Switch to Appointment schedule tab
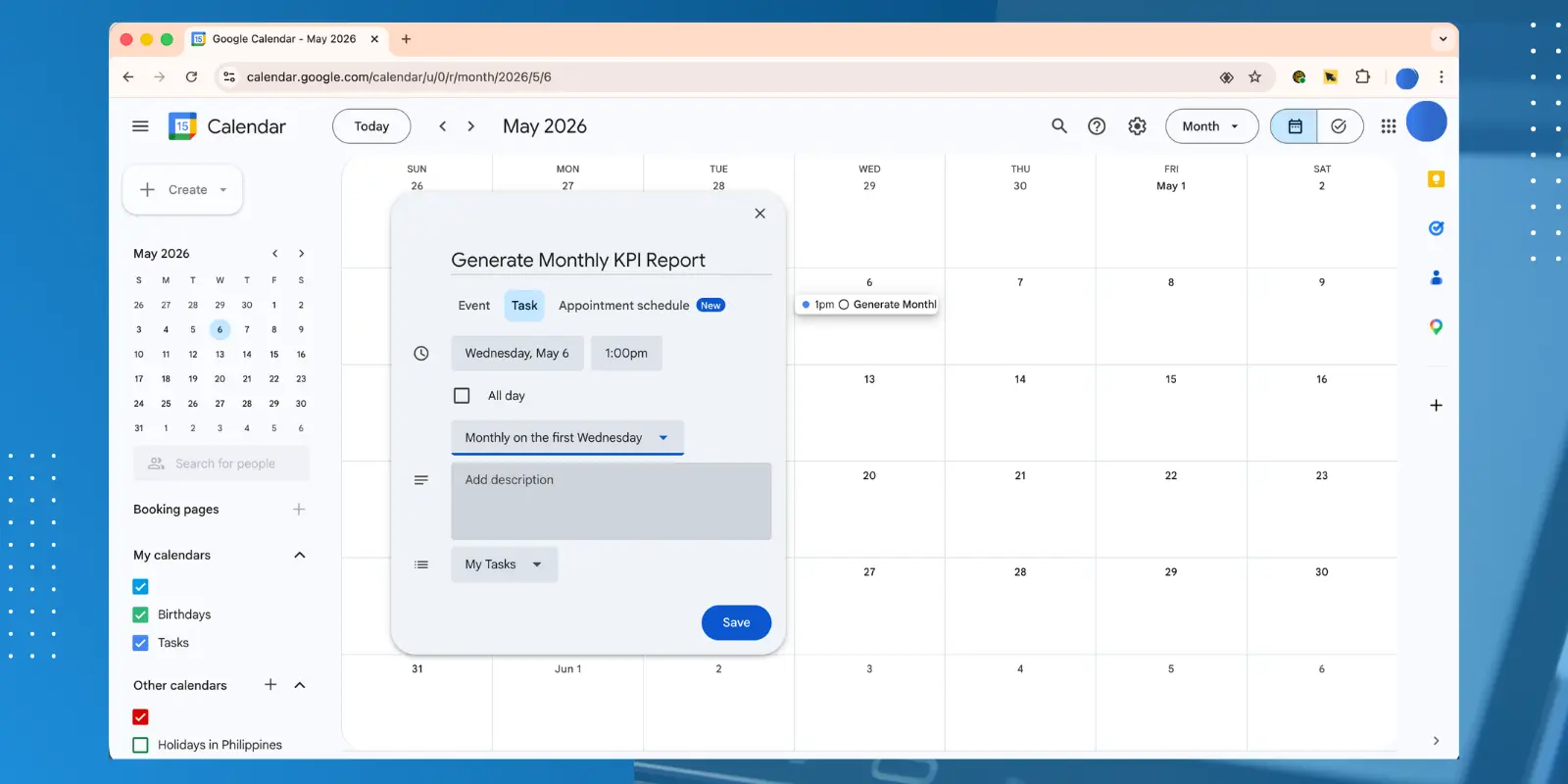 coord(623,306)
